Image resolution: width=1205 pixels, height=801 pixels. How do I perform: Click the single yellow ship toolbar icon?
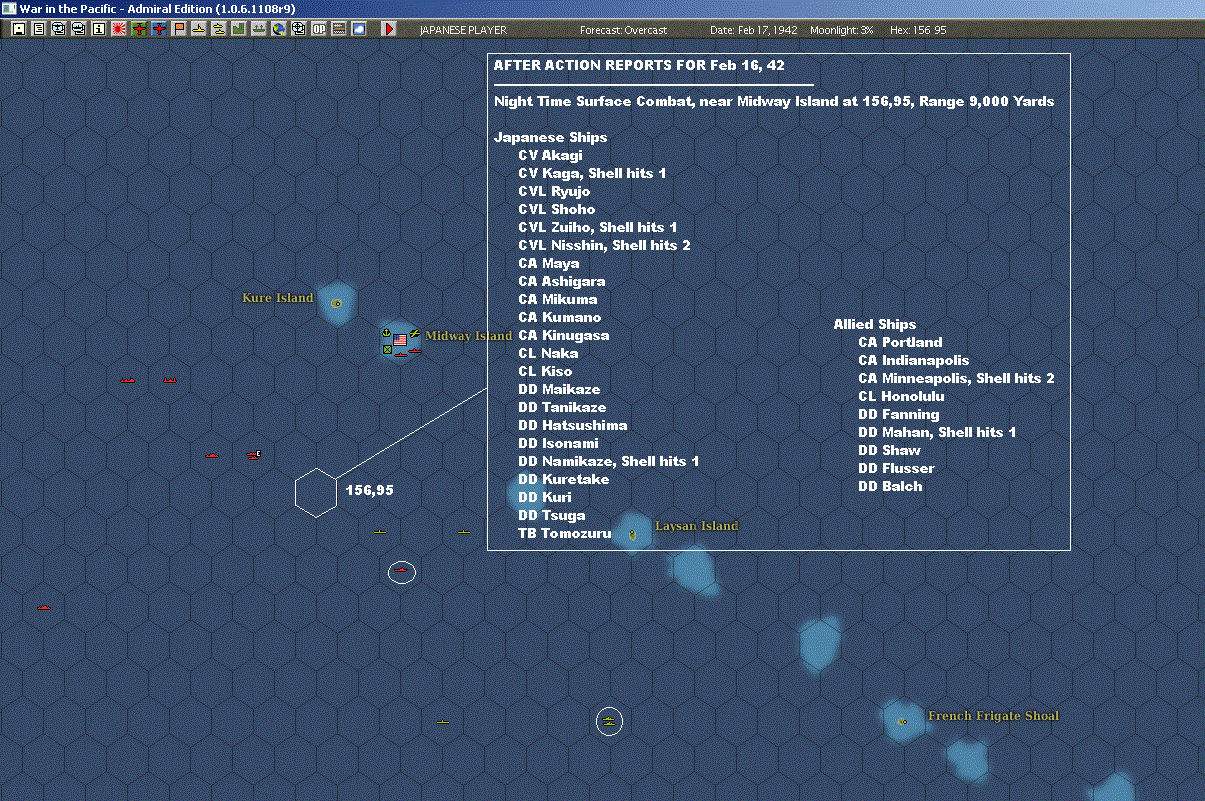click(199, 29)
